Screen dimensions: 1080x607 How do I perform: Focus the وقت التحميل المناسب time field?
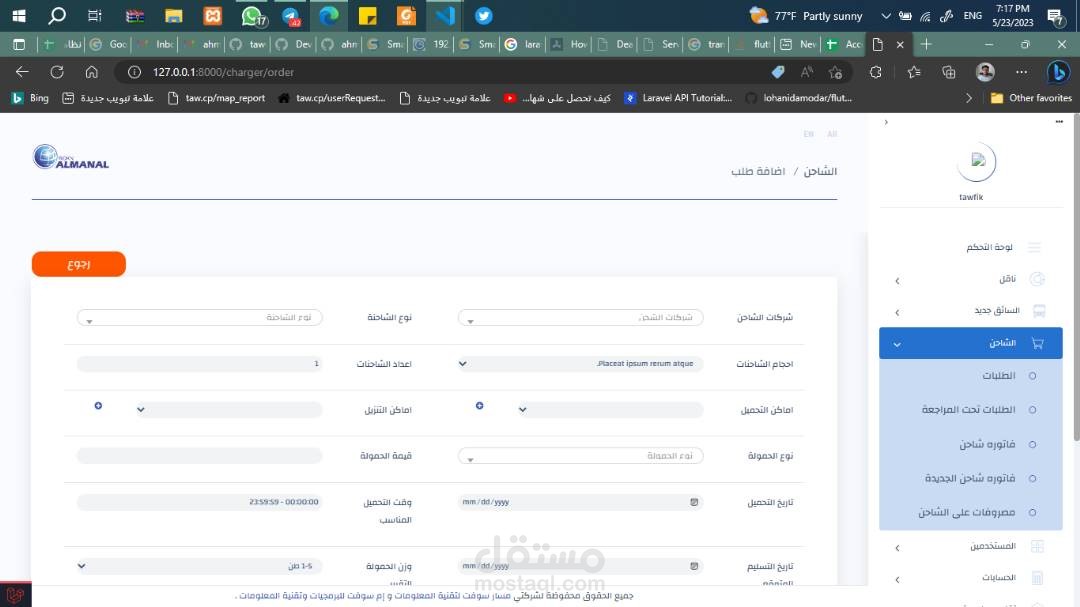tap(199, 502)
